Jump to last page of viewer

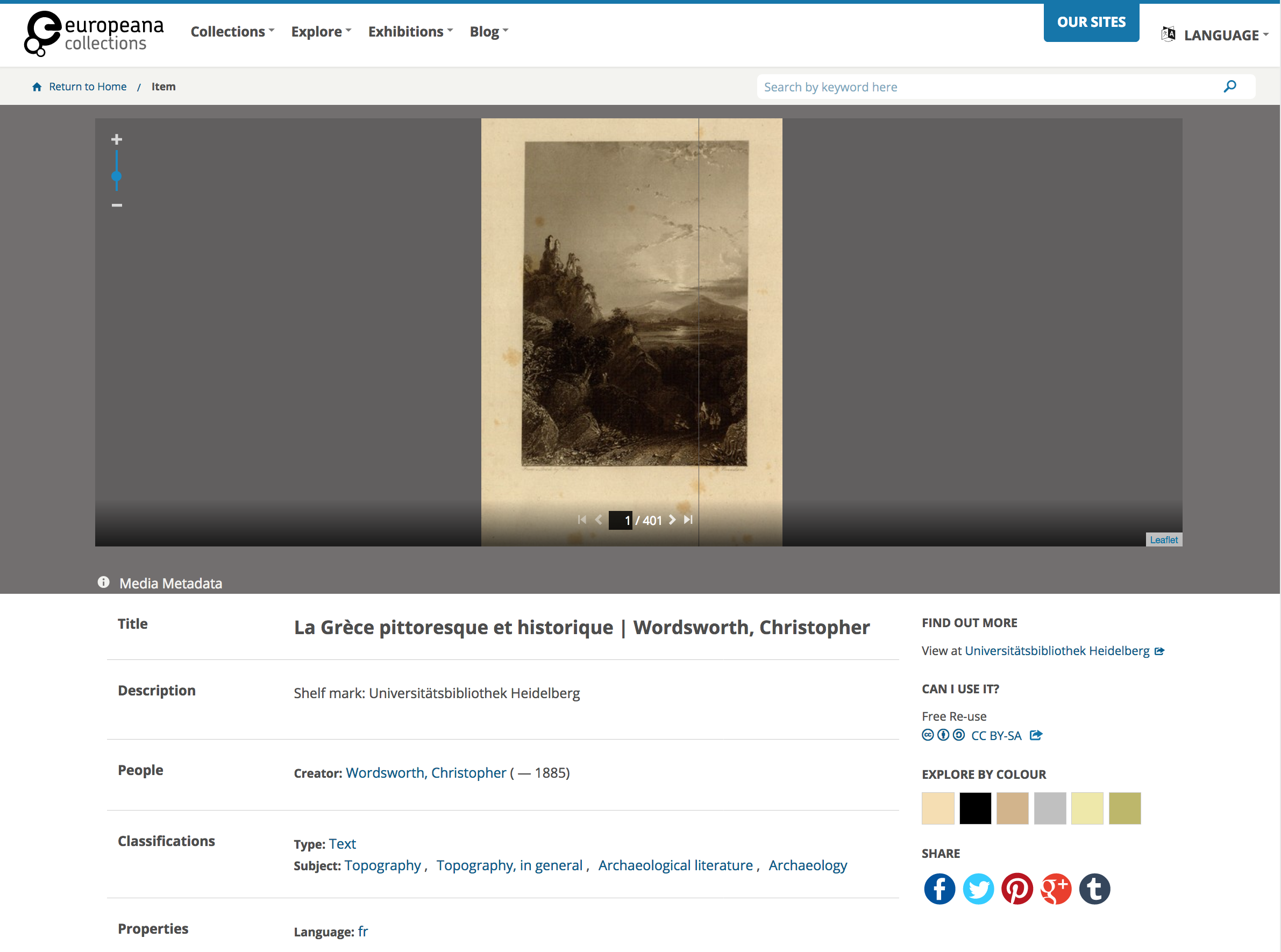(x=688, y=520)
